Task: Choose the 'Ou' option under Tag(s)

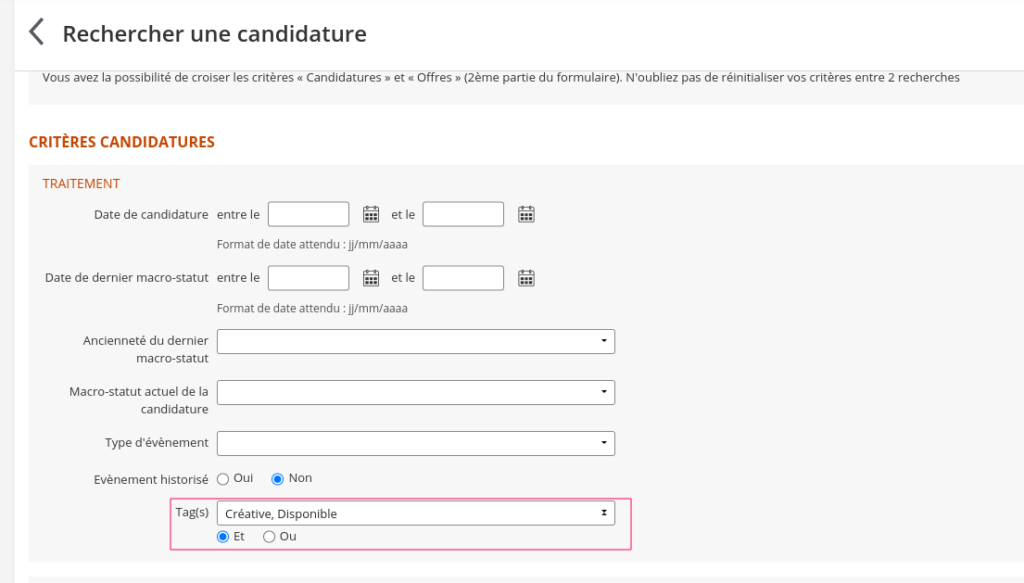Action: pyautogui.click(x=268, y=537)
